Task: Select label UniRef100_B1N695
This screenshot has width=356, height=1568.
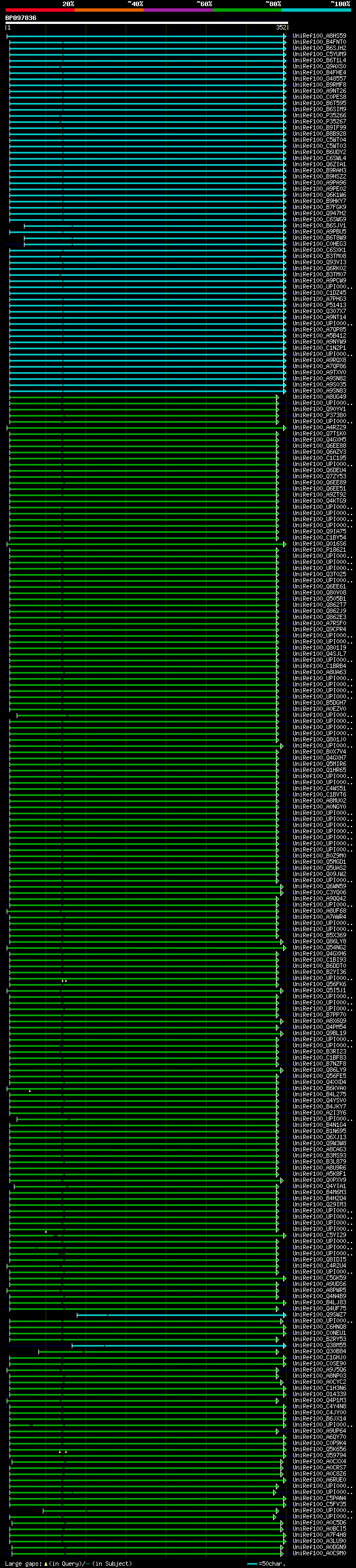Action: point(319,1131)
